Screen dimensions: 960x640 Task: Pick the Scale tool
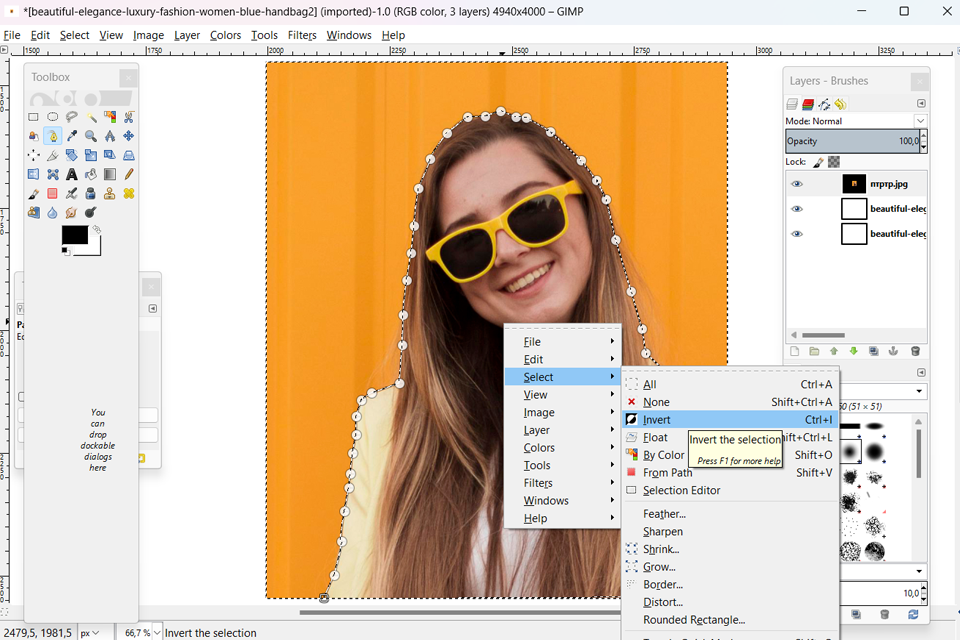[91, 156]
